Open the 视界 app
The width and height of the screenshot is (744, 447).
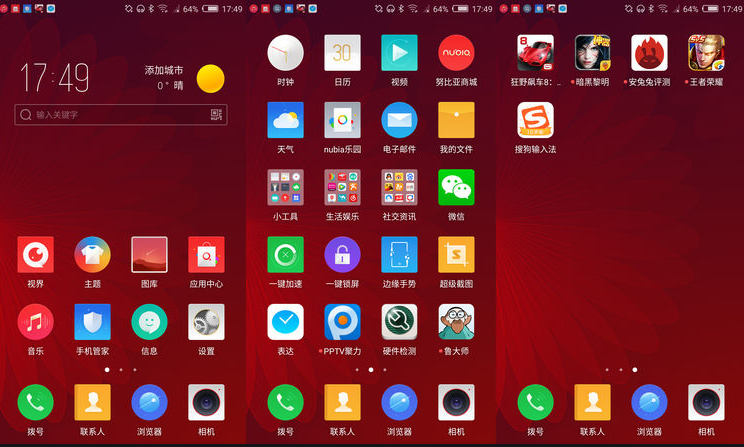click(x=36, y=255)
